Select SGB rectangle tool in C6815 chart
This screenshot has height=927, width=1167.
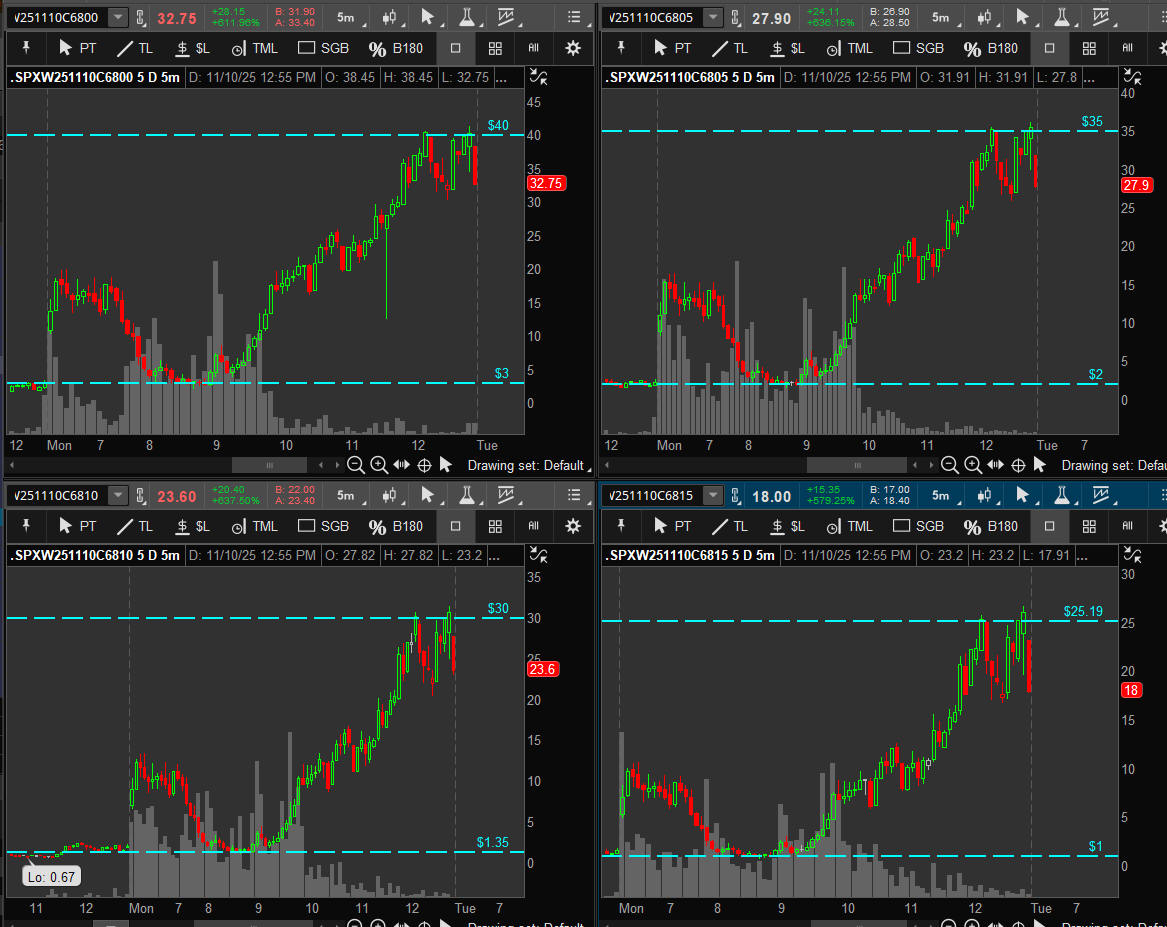point(918,526)
